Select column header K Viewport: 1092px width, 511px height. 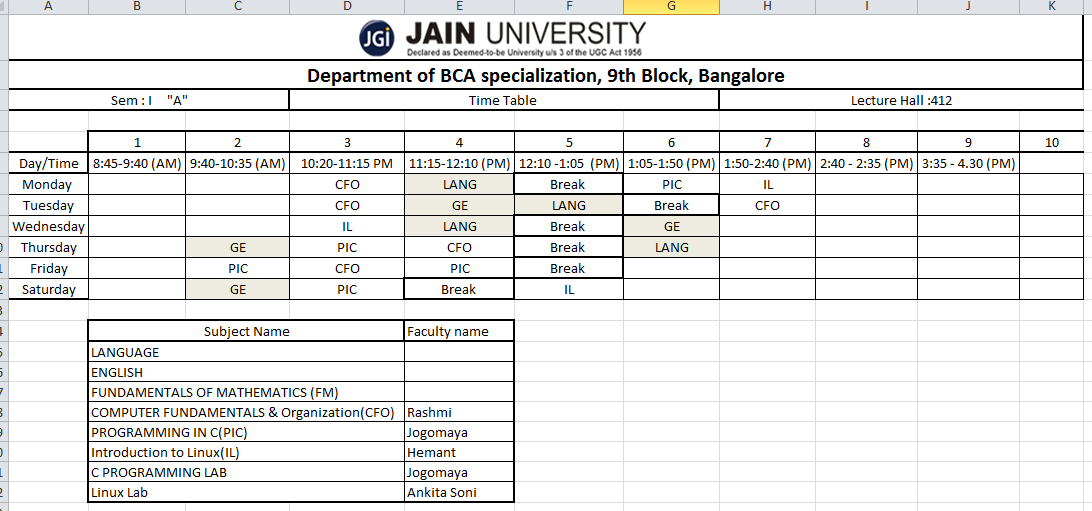(x=1052, y=6)
